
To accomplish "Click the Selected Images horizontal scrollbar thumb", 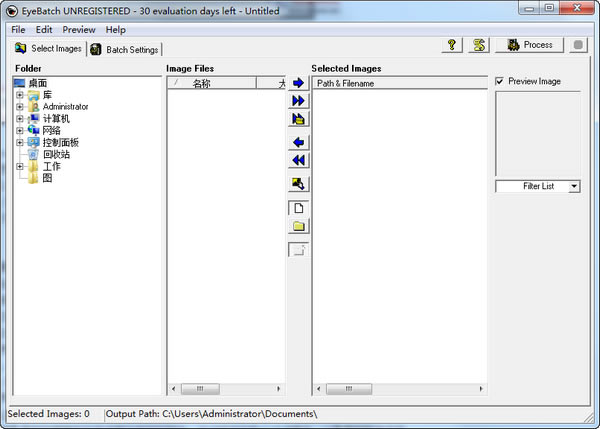I will 349,389.
